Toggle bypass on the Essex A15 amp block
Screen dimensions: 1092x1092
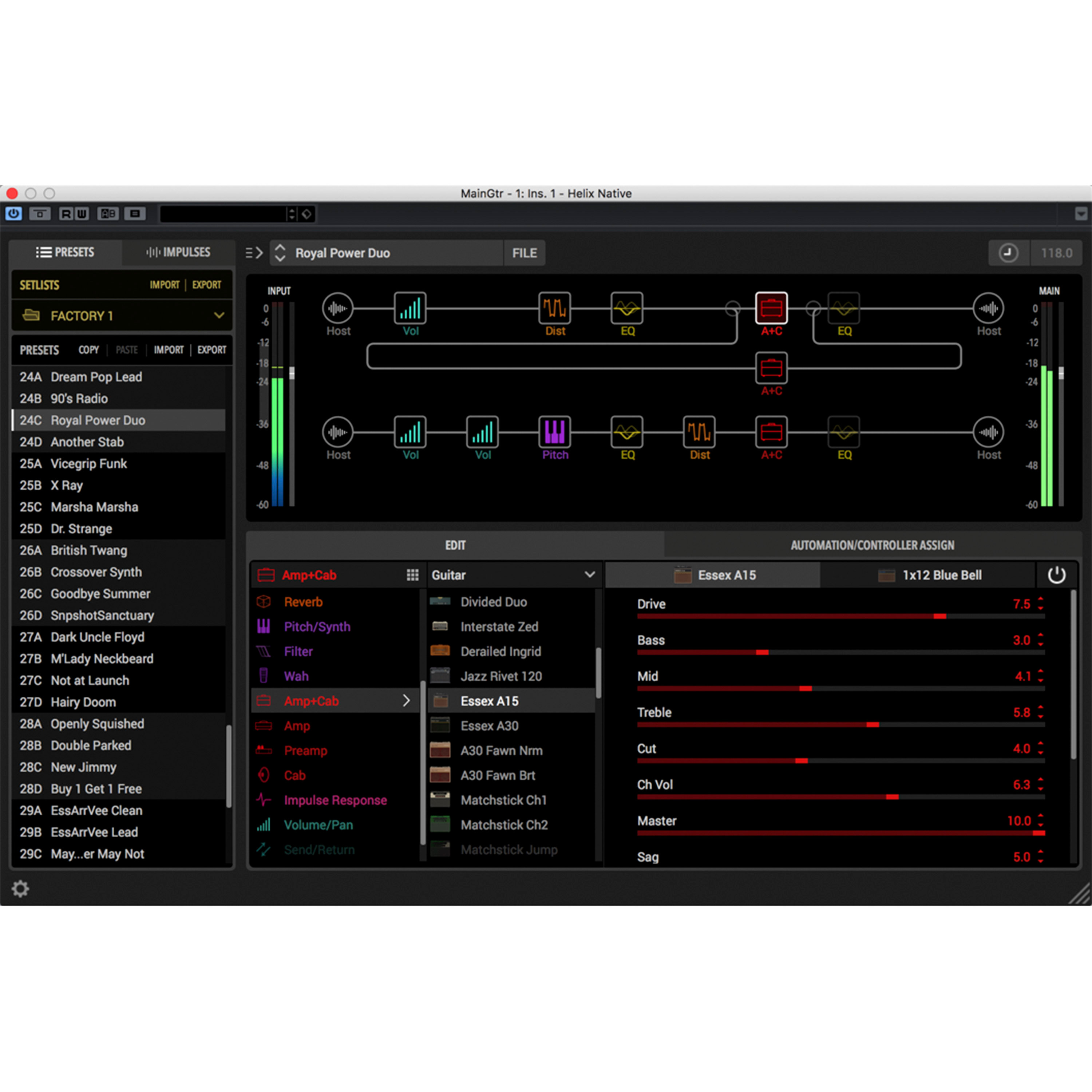(x=1056, y=575)
